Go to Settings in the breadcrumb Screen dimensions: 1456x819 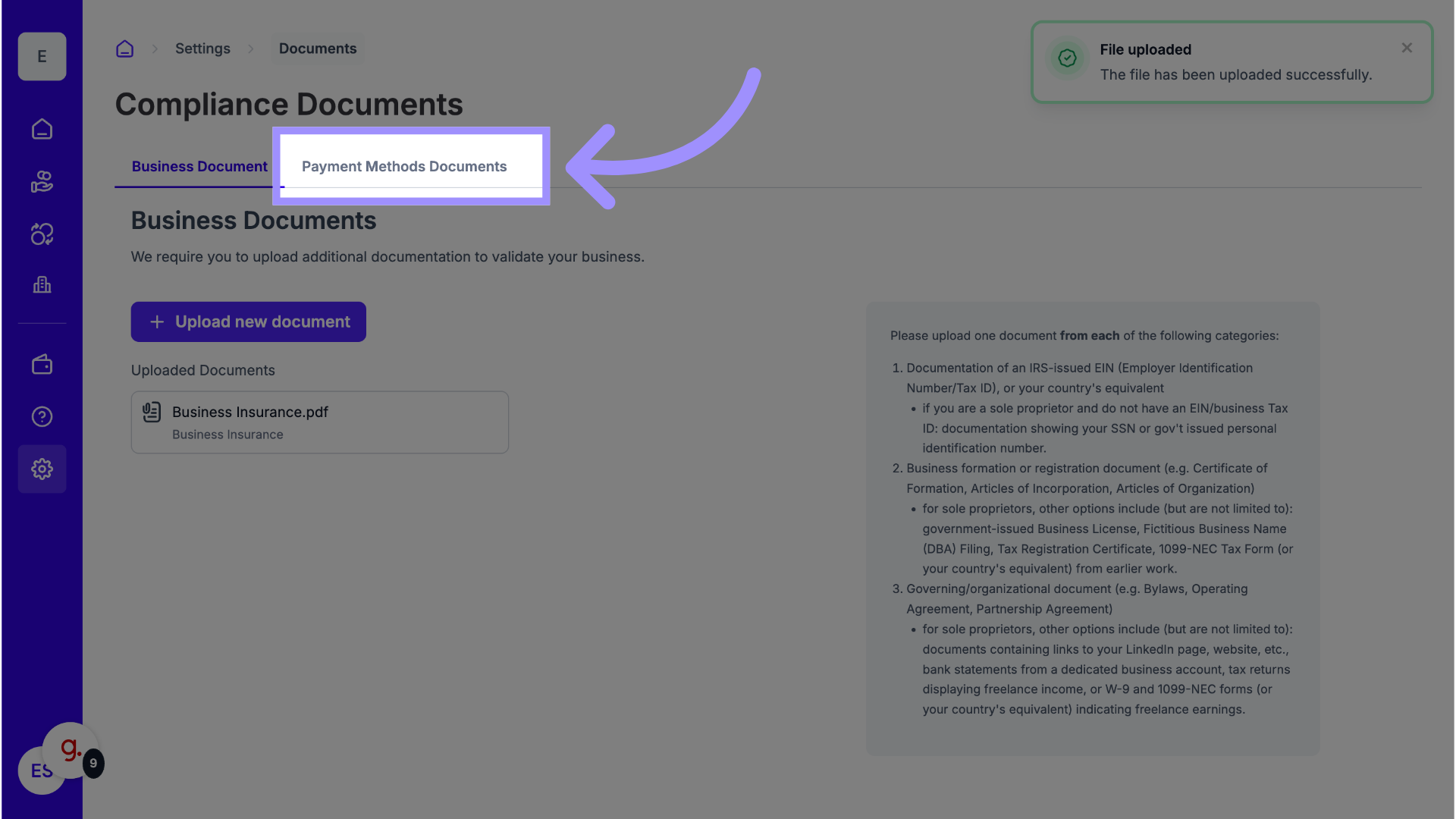click(x=202, y=49)
